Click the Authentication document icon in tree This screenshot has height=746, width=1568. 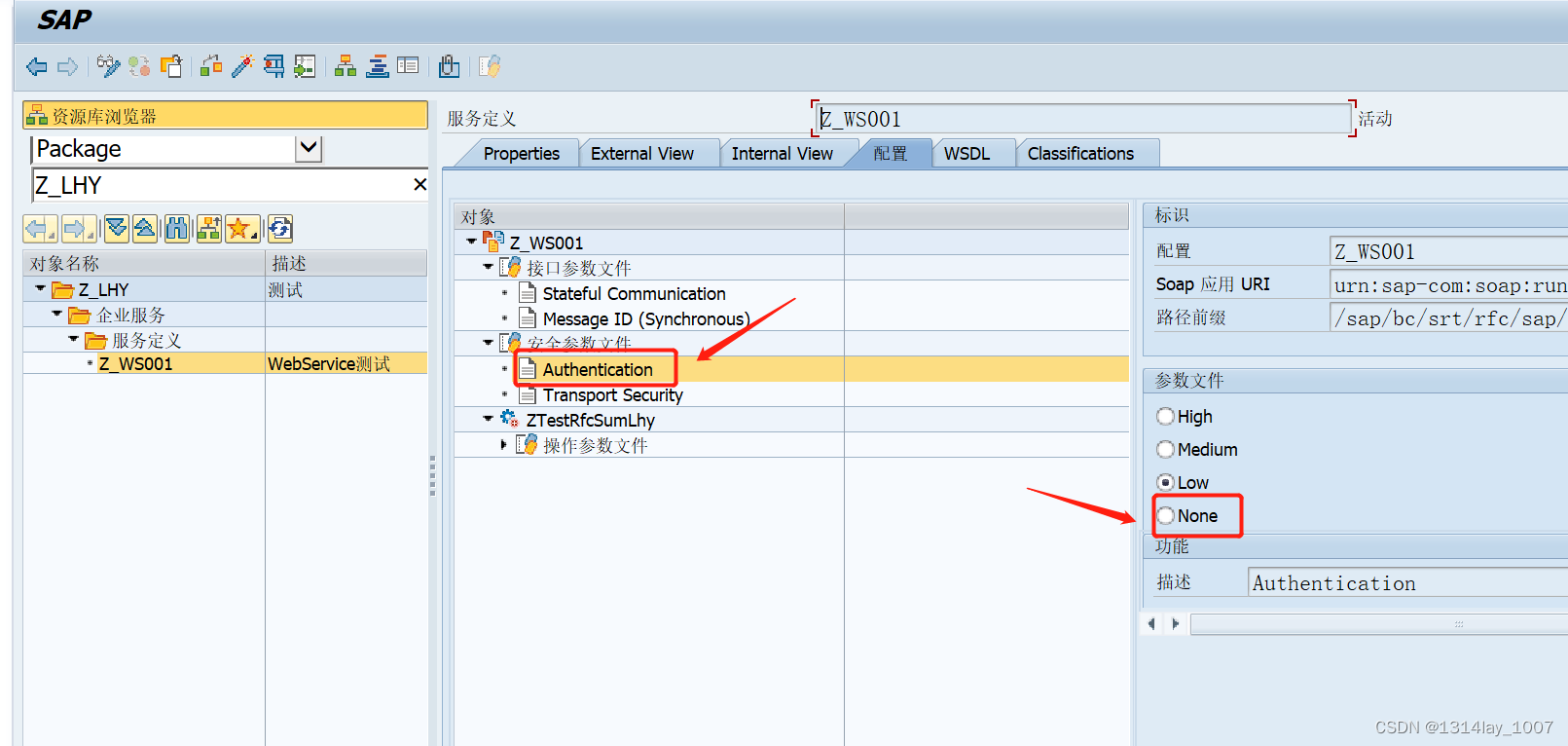pyautogui.click(x=528, y=369)
